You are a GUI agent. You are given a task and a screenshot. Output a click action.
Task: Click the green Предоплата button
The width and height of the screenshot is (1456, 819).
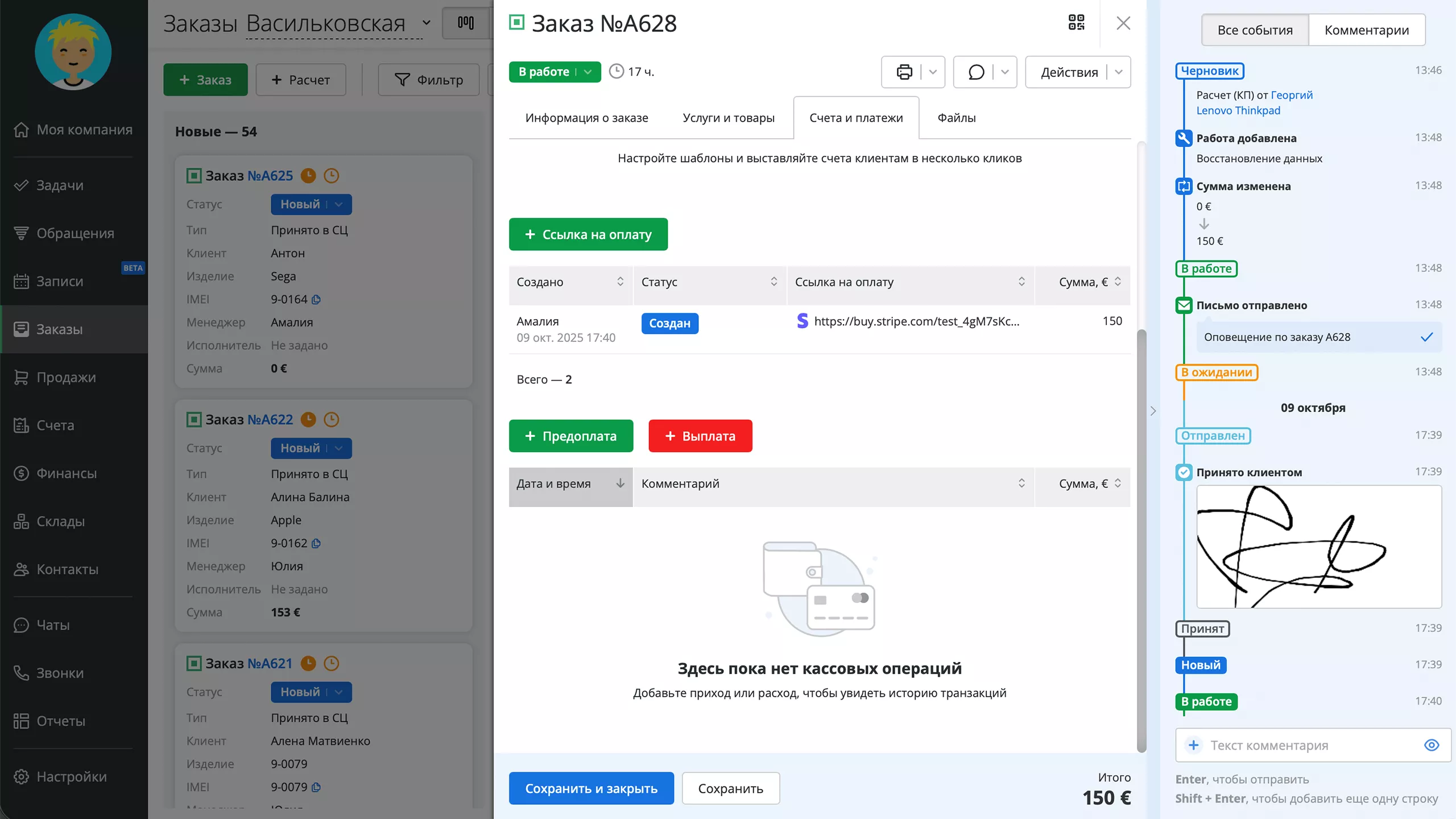pos(570,436)
